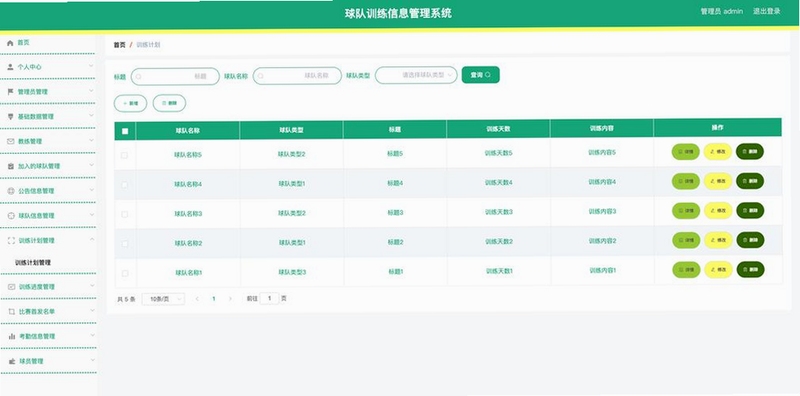Click 管理员 admin in header

click(721, 11)
